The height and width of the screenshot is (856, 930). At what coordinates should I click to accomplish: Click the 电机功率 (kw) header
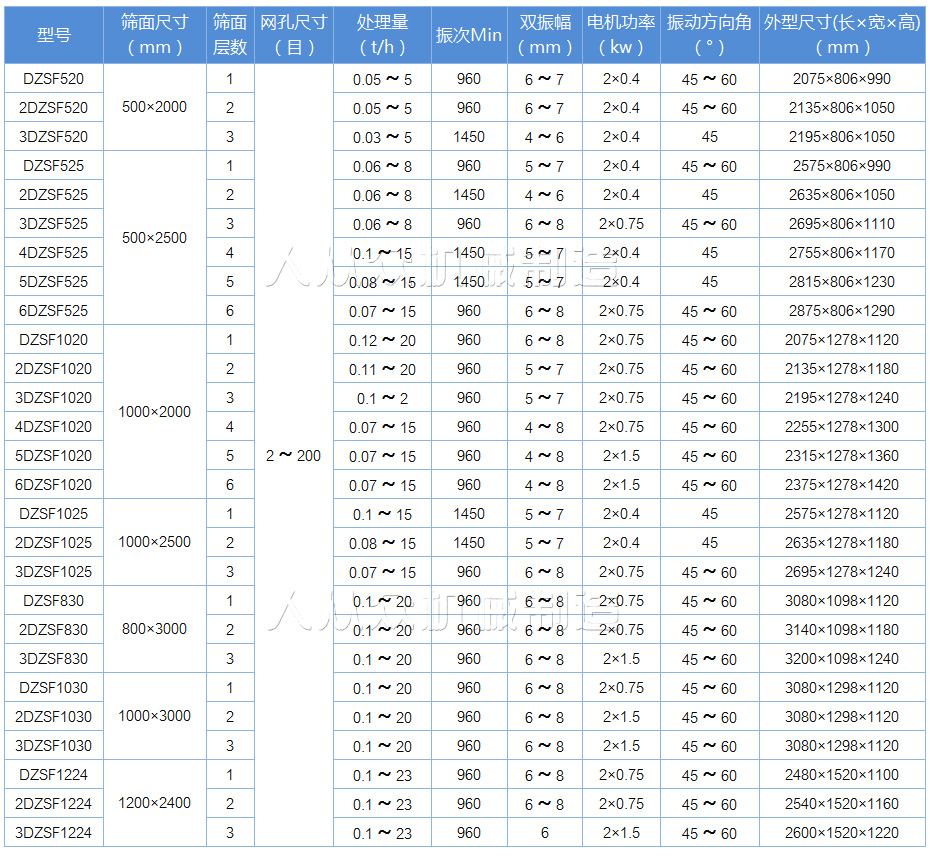point(621,35)
